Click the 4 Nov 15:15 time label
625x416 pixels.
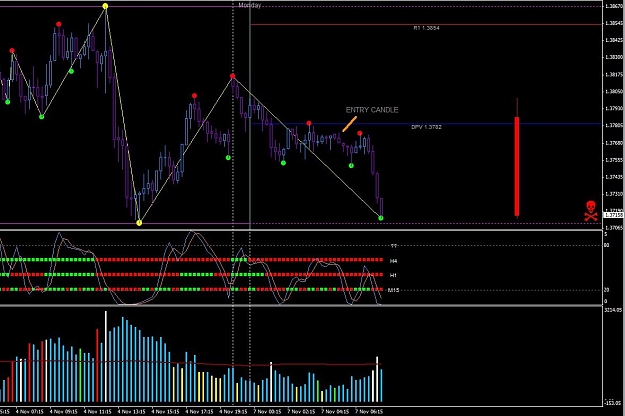click(165, 411)
